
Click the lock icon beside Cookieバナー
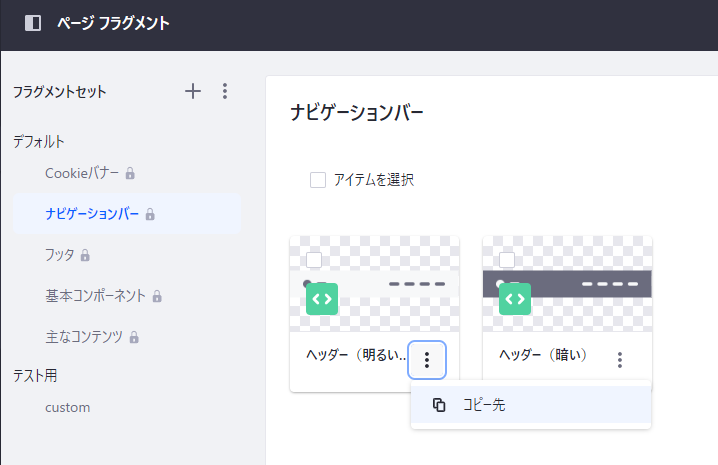click(x=130, y=173)
